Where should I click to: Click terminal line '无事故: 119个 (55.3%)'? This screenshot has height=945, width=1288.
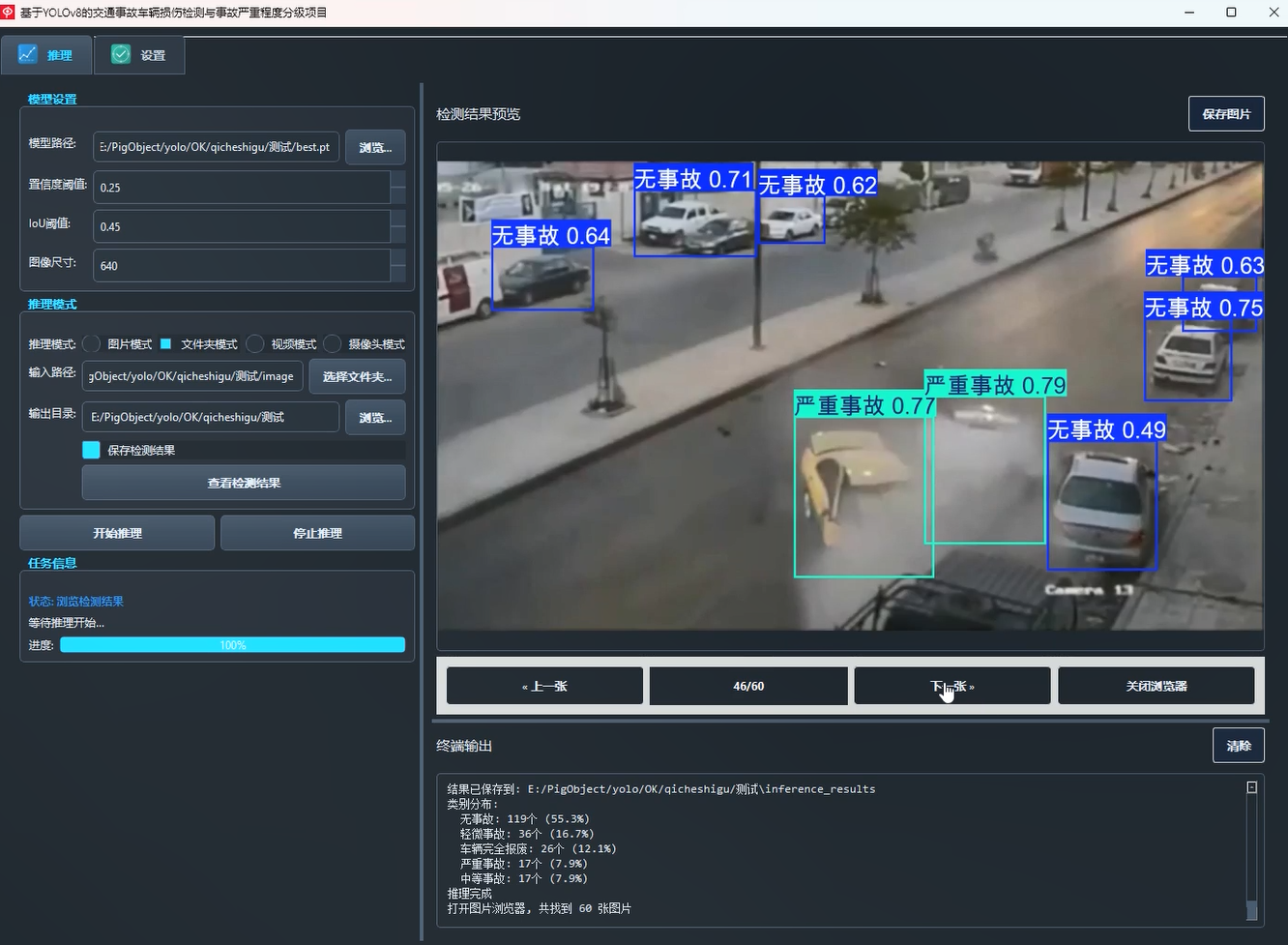point(525,818)
